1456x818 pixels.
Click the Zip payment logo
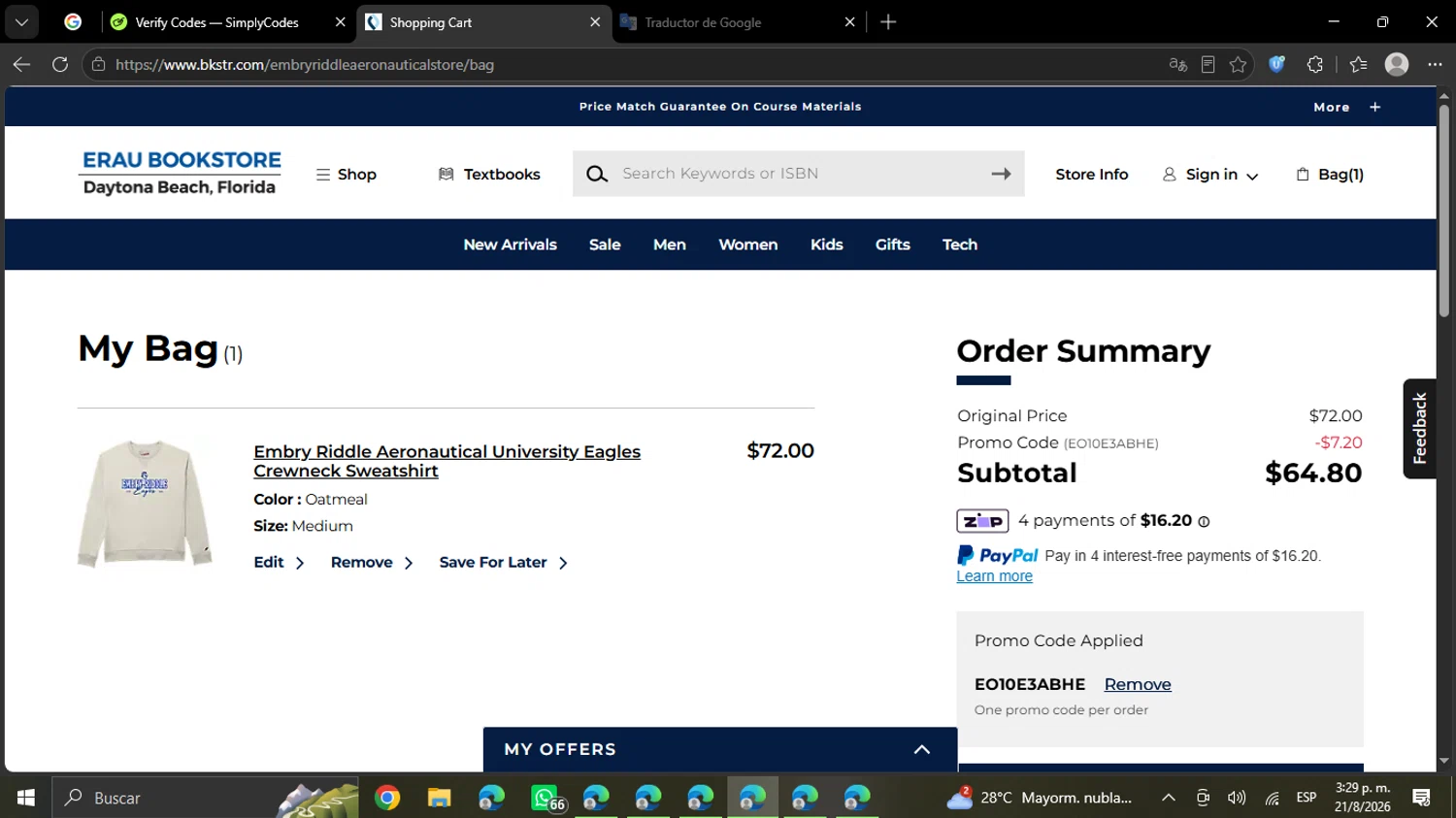coord(982,521)
